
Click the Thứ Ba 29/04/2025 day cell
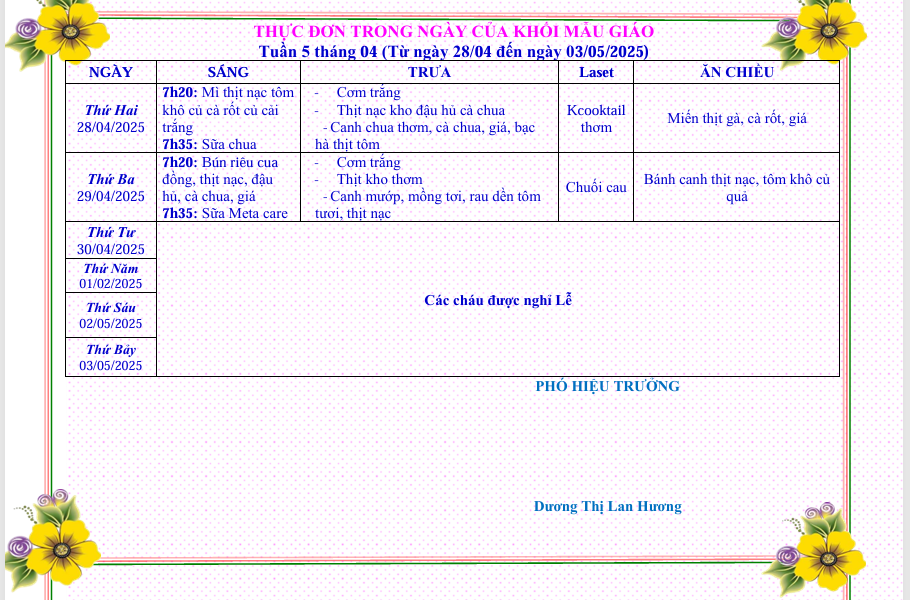pos(111,187)
